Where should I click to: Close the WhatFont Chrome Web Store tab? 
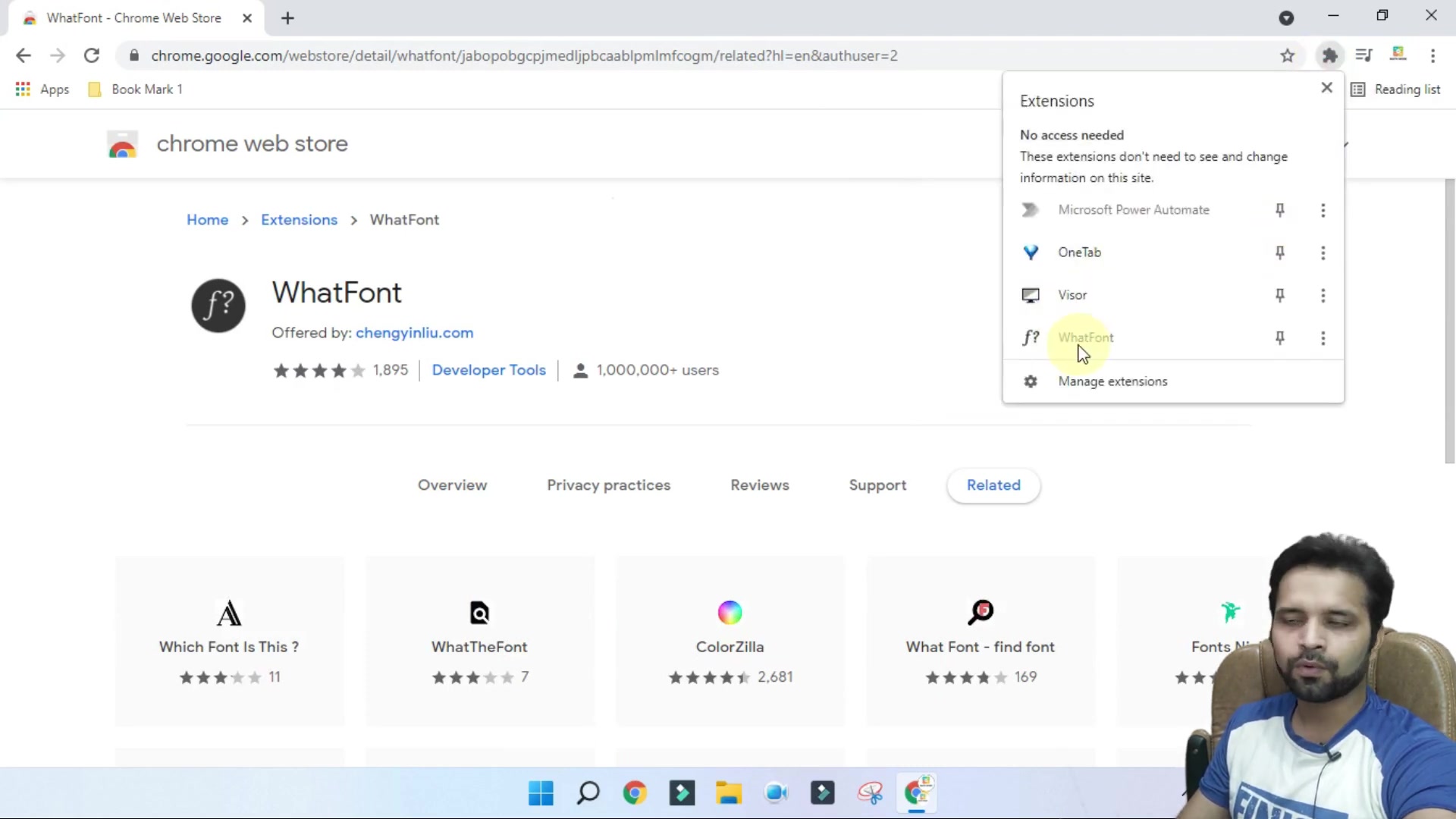pyautogui.click(x=247, y=18)
